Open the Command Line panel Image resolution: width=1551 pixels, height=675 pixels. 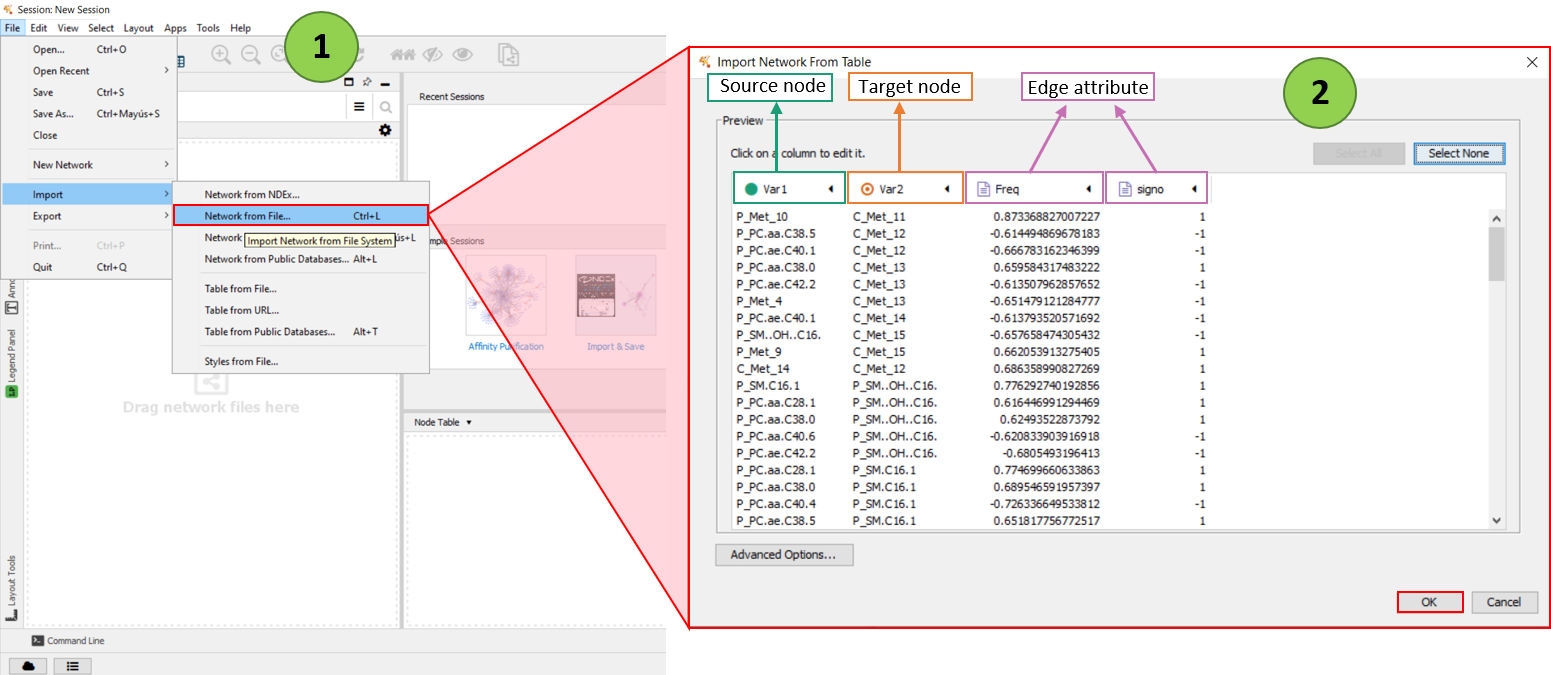point(67,641)
